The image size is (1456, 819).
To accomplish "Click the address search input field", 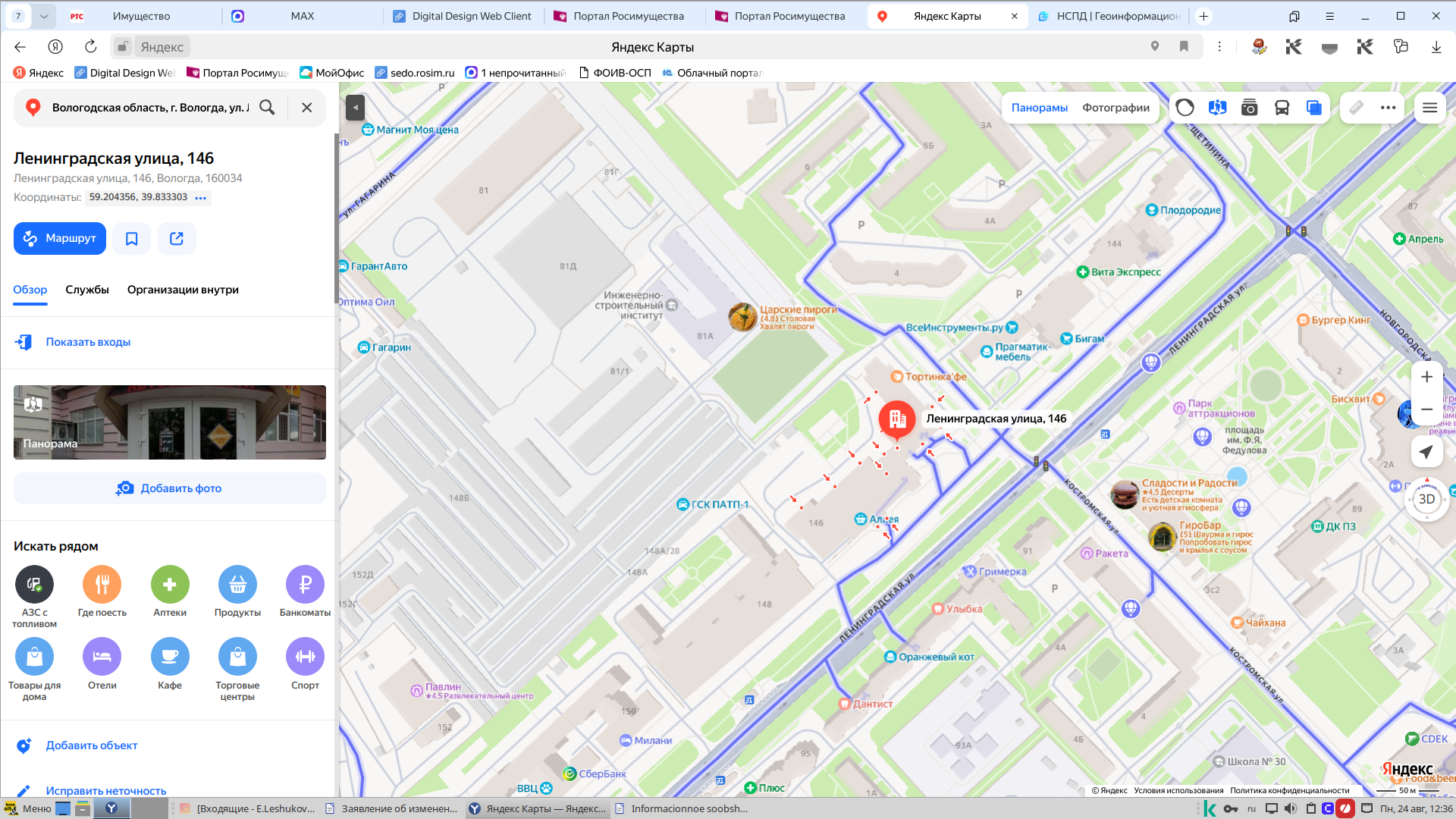I will pyautogui.click(x=150, y=108).
